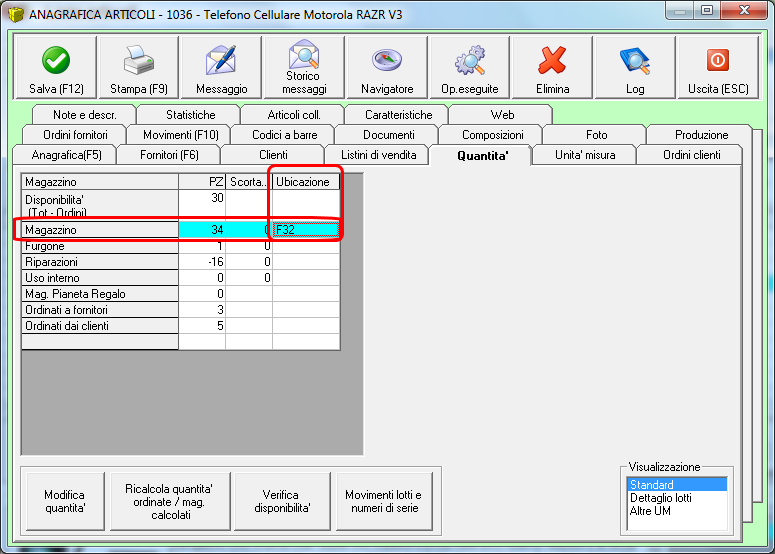Open Ordini fornitori tab

coord(75,135)
